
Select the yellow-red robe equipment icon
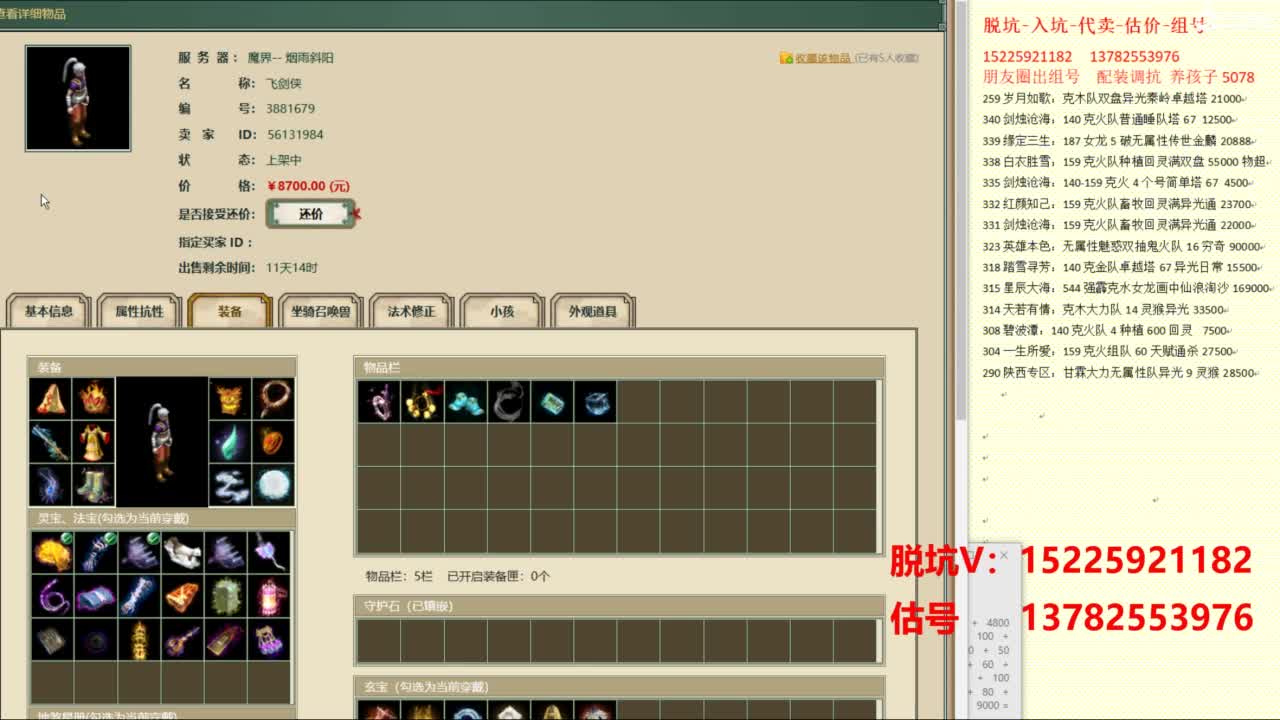(93, 441)
